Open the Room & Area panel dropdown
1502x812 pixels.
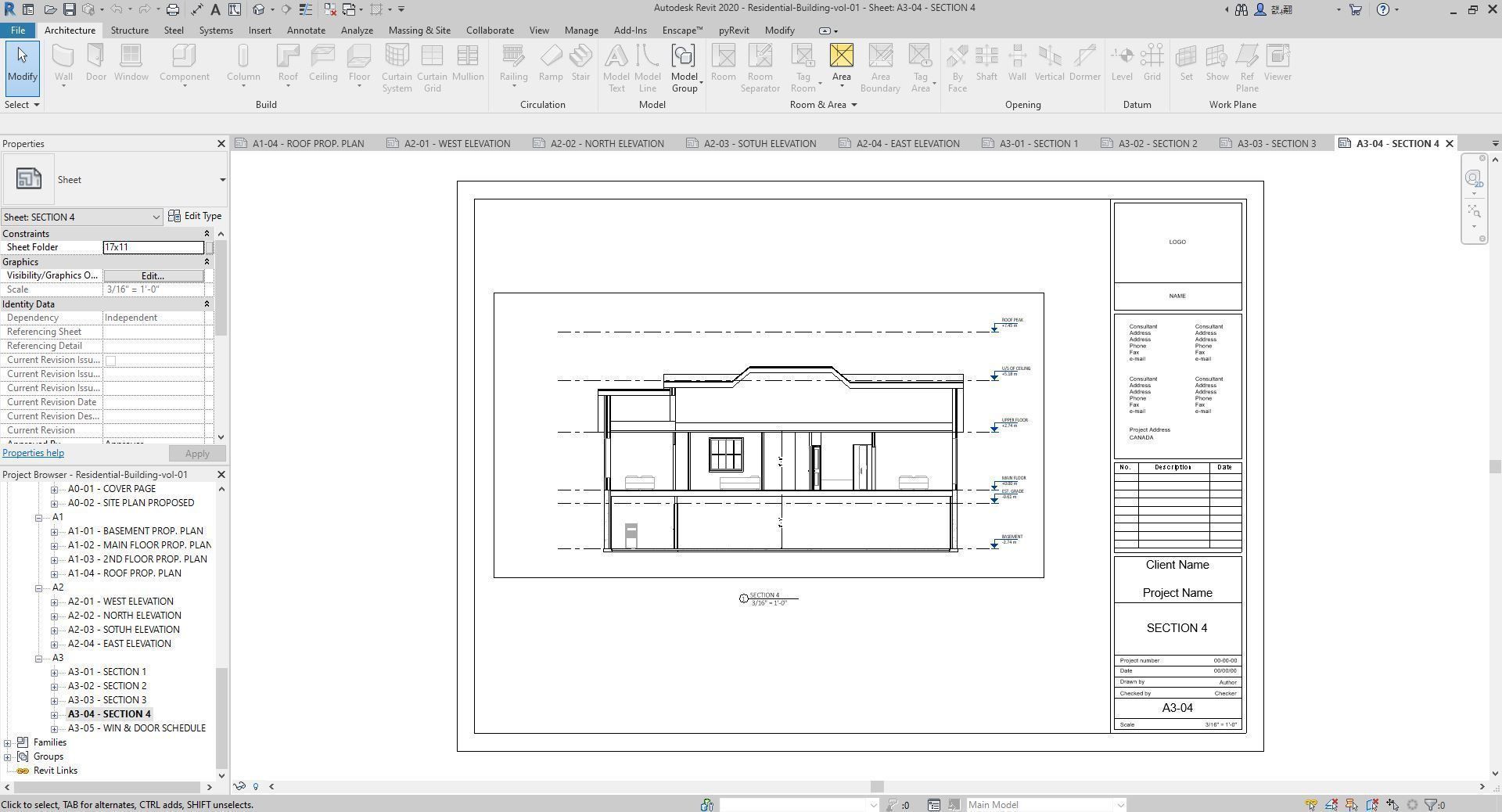pos(823,105)
